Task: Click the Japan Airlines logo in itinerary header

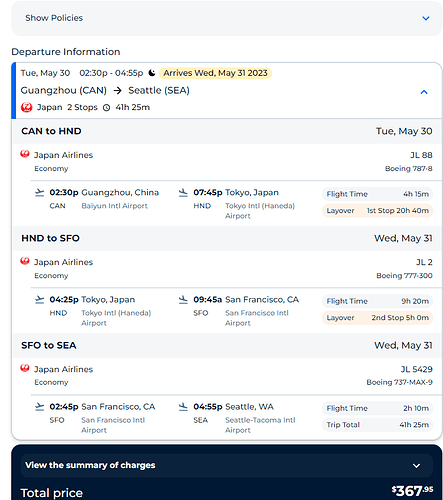Action: click(26, 107)
